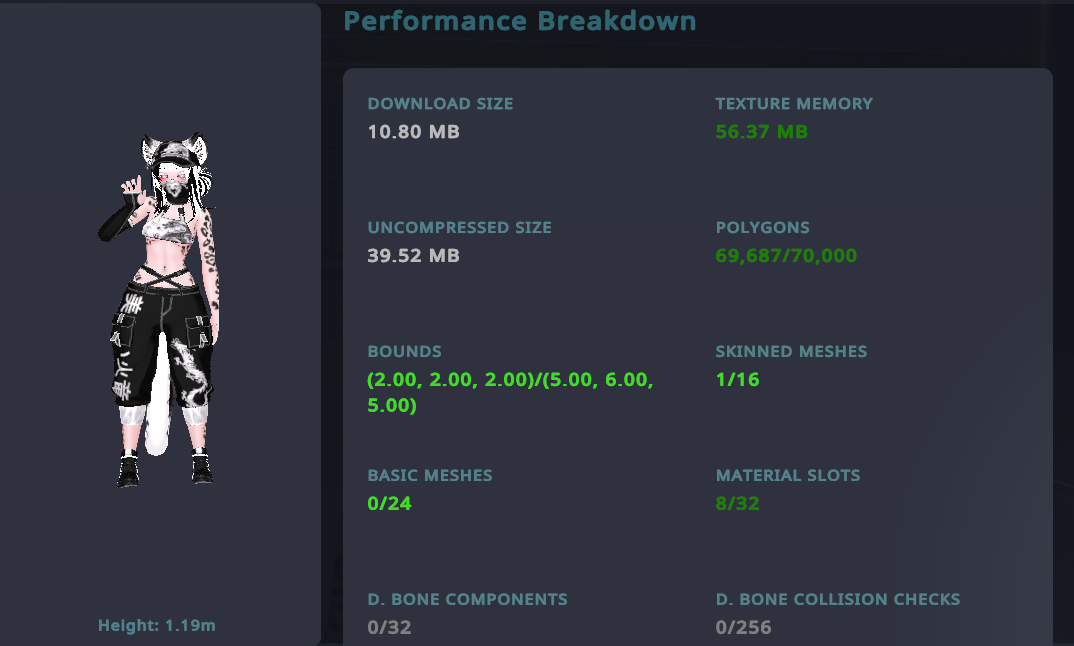Viewport: 1074px width, 646px height.
Task: Select the Skinned Meshes label
Action: point(791,351)
